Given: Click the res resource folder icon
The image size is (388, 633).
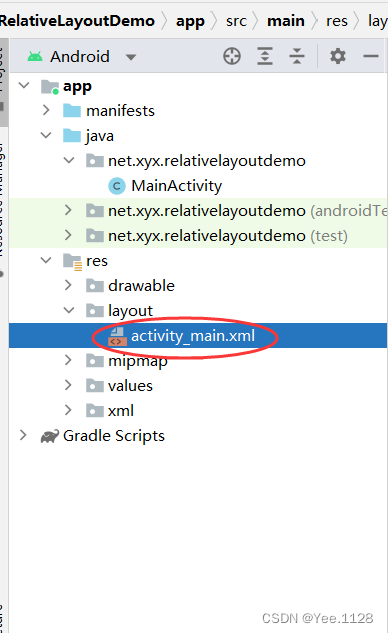Looking at the screenshot, I should tap(73, 262).
